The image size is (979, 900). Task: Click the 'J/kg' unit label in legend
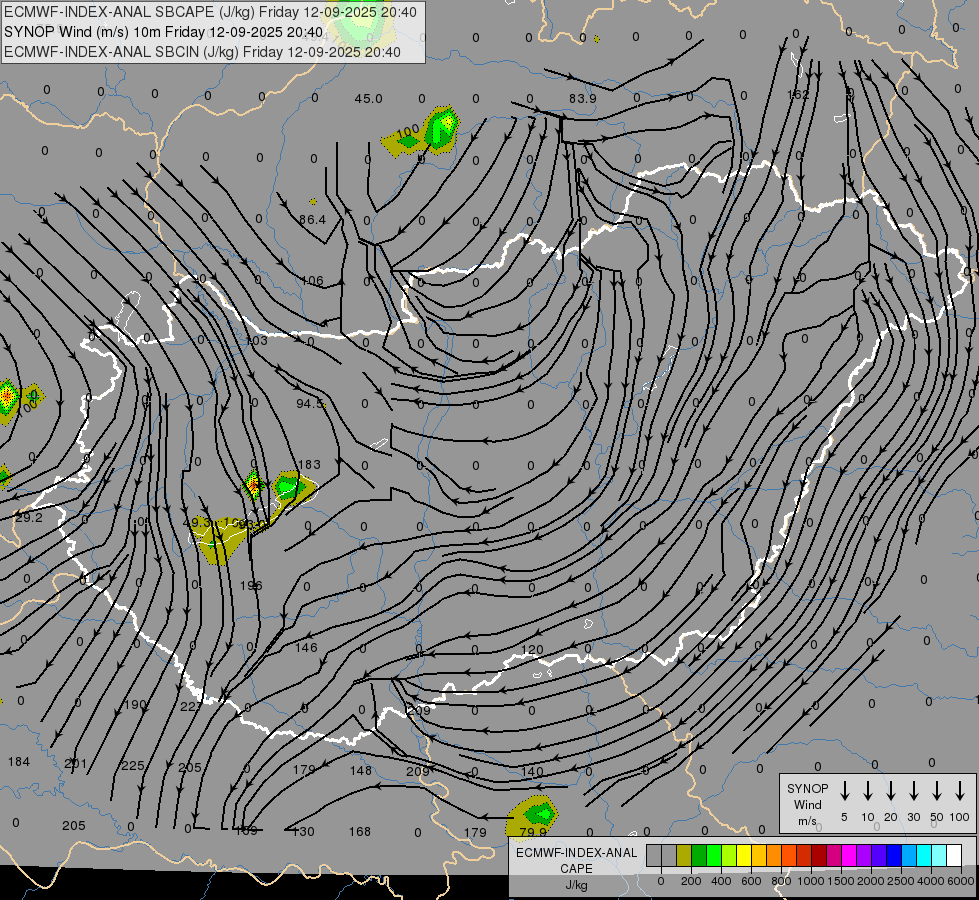coord(576,885)
